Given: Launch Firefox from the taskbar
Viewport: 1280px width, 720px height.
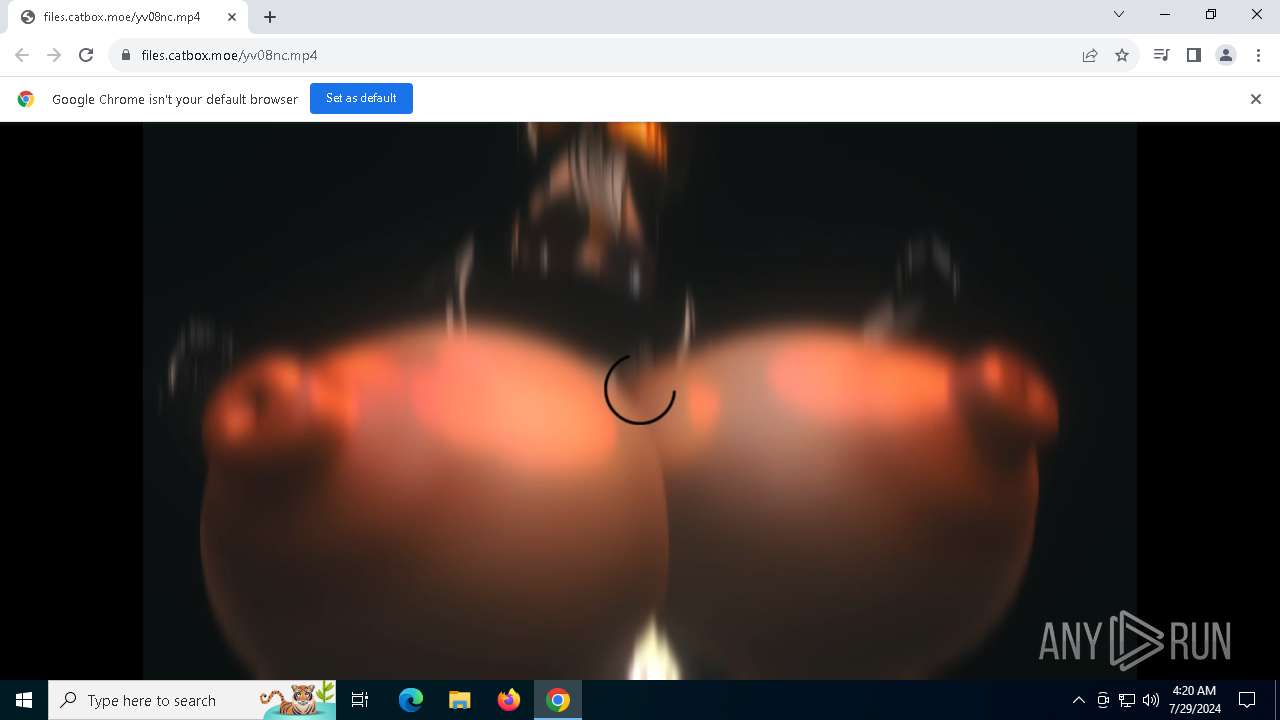Looking at the screenshot, I should click(509, 700).
